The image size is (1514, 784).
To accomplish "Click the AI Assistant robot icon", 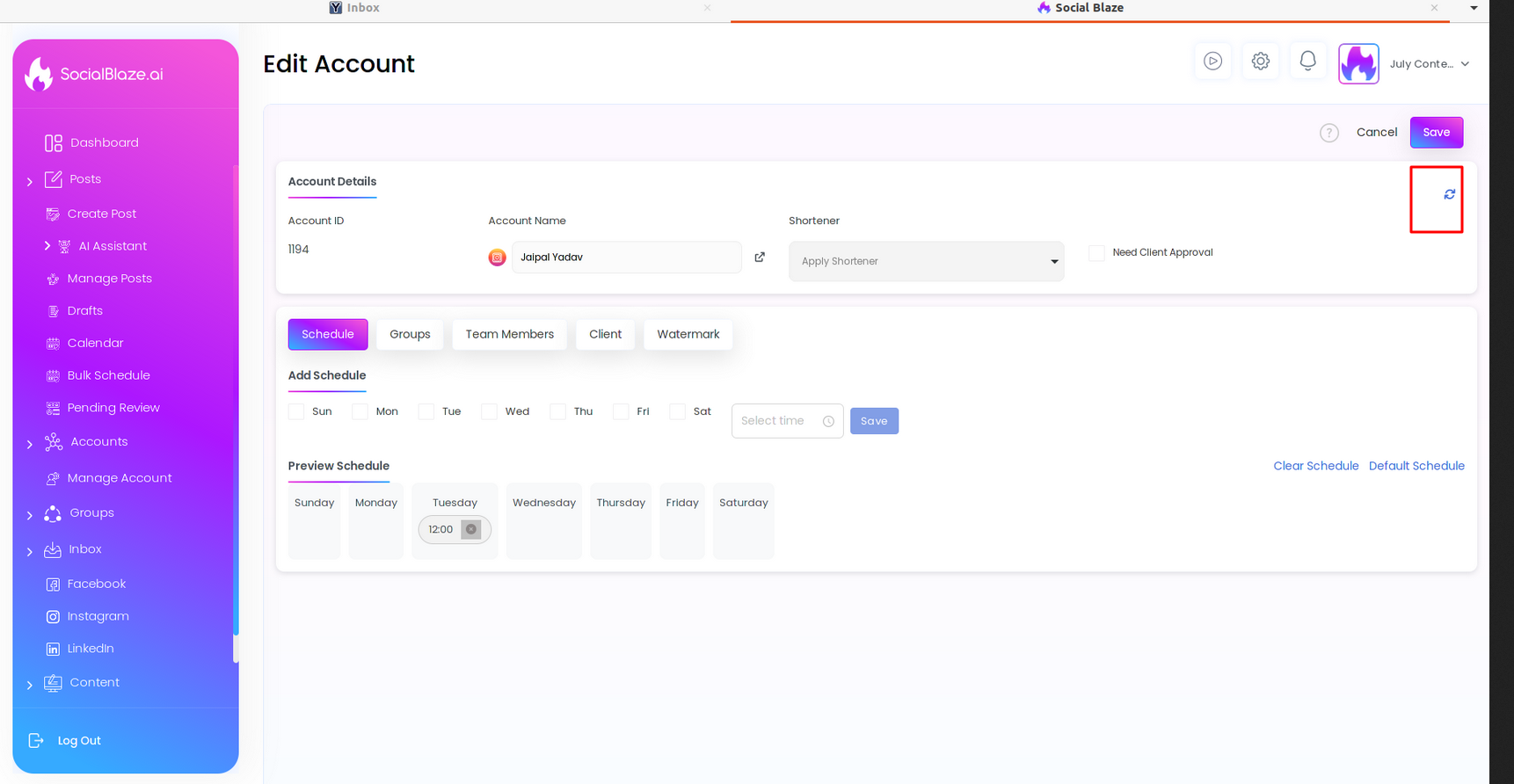I will pos(64,246).
